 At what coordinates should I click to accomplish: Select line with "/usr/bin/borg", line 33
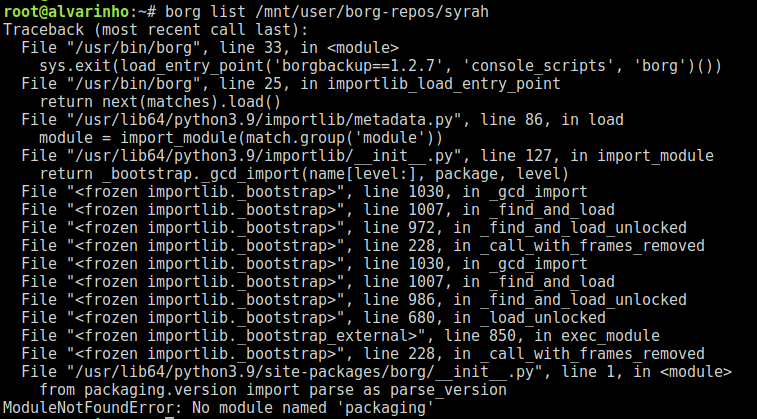tap(210, 48)
